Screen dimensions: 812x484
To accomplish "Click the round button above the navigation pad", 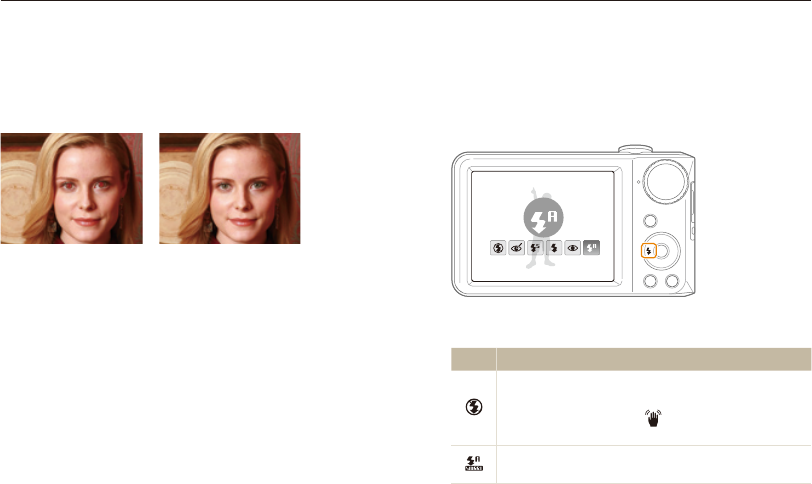I will point(650,221).
